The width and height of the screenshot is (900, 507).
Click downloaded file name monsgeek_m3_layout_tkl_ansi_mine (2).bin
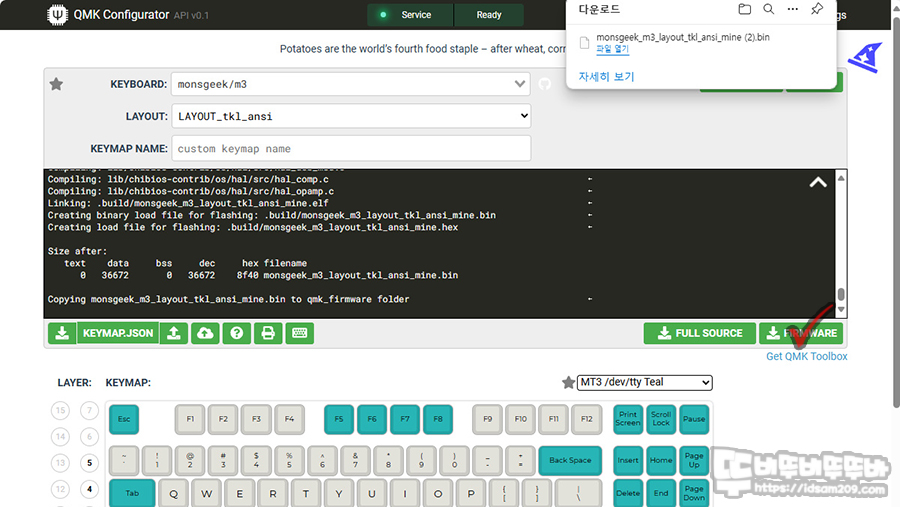pos(683,37)
